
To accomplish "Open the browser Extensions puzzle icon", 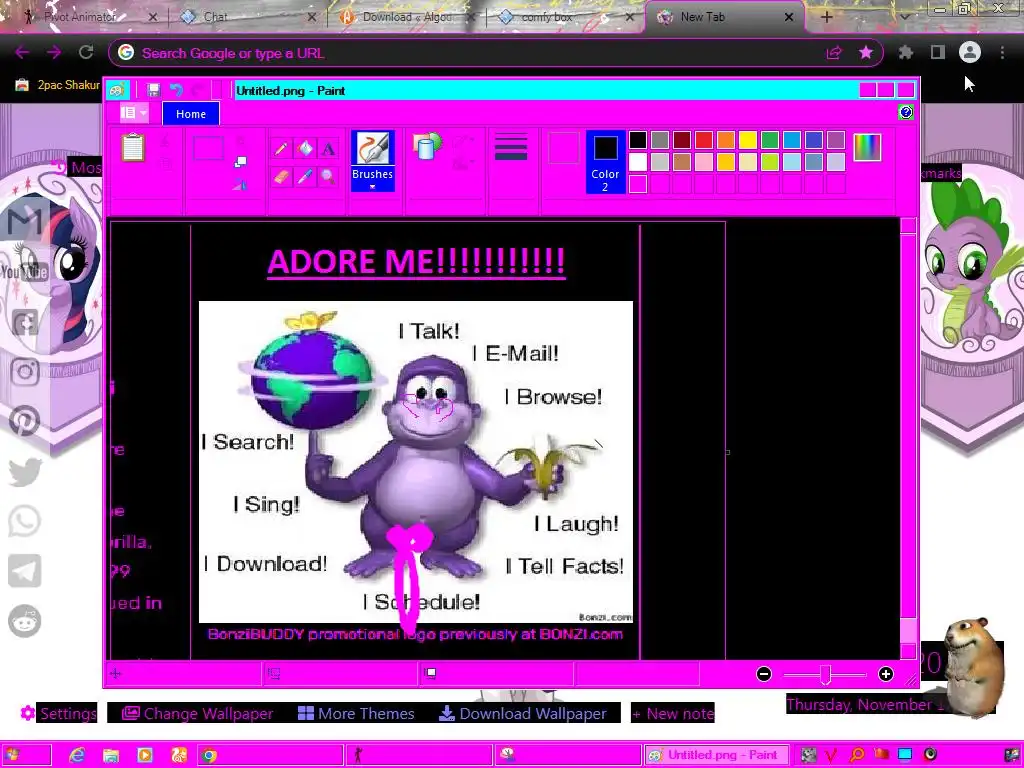I will (x=906, y=53).
